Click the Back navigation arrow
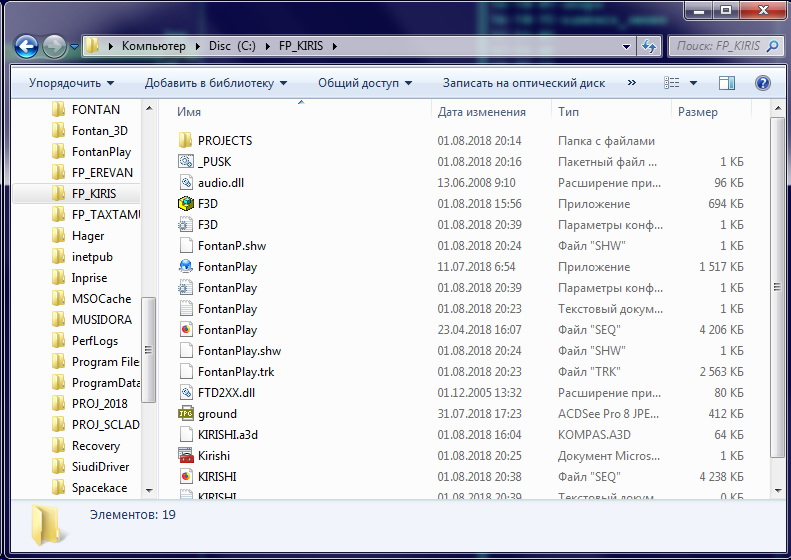The image size is (791, 560). click(x=26, y=47)
